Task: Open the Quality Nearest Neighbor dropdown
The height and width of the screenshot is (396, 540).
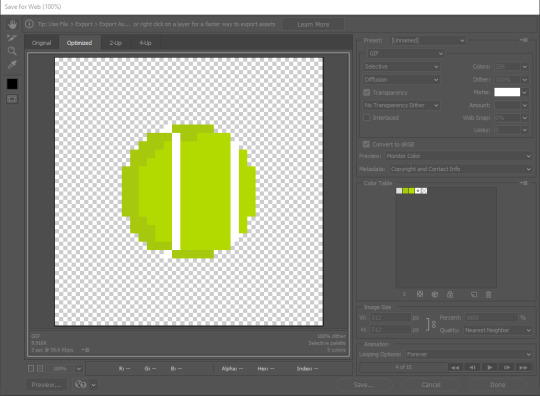Action: tap(498, 330)
